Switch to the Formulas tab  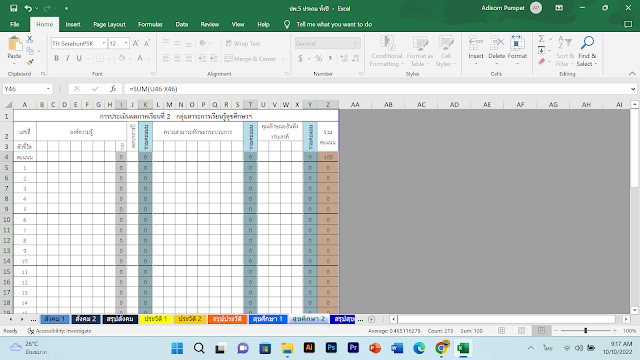[x=150, y=24]
